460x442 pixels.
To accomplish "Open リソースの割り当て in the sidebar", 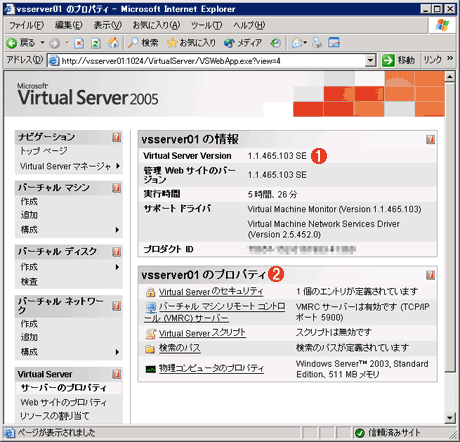I will click(x=55, y=416).
